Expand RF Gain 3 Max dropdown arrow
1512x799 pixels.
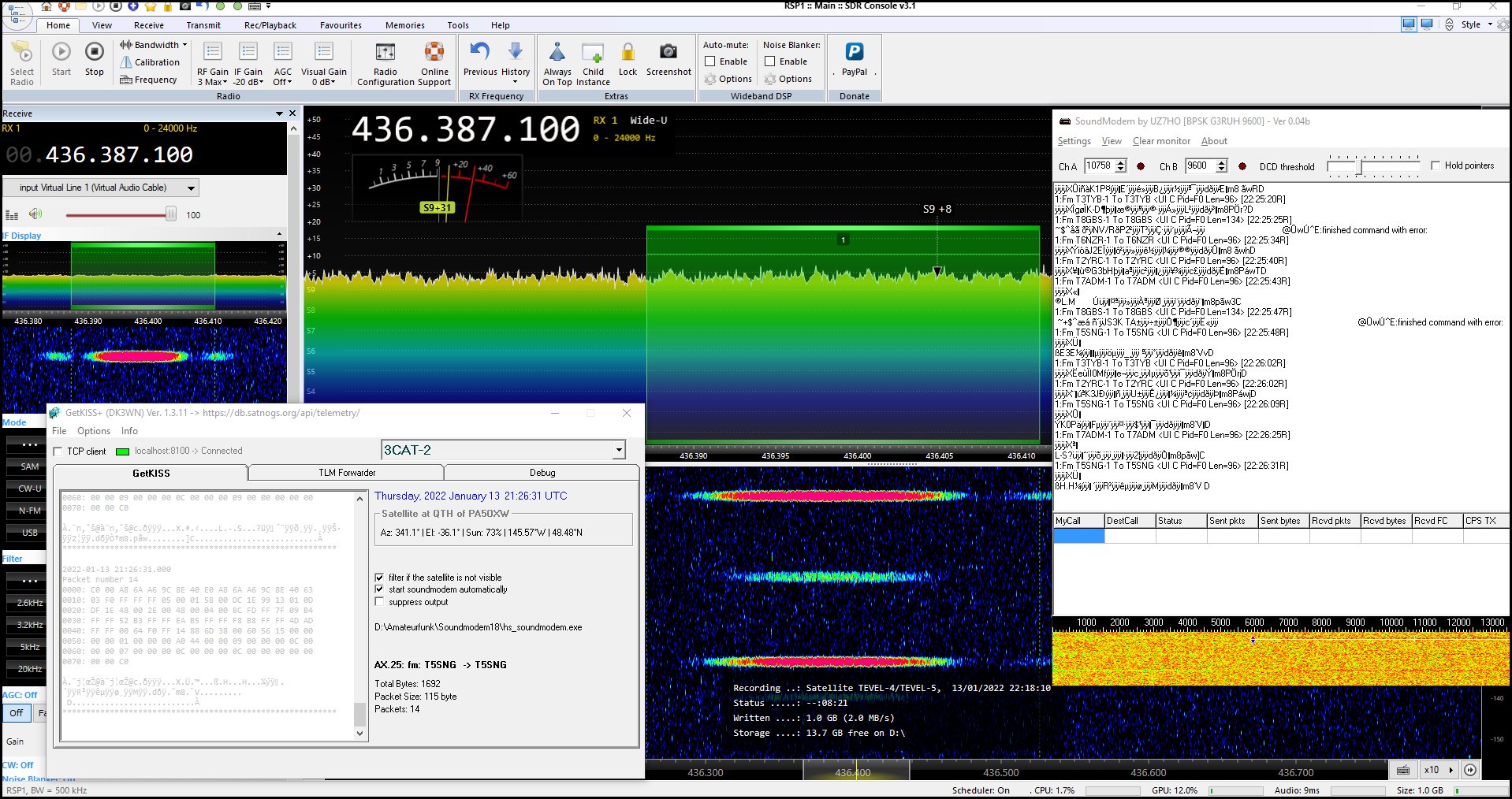point(225,83)
